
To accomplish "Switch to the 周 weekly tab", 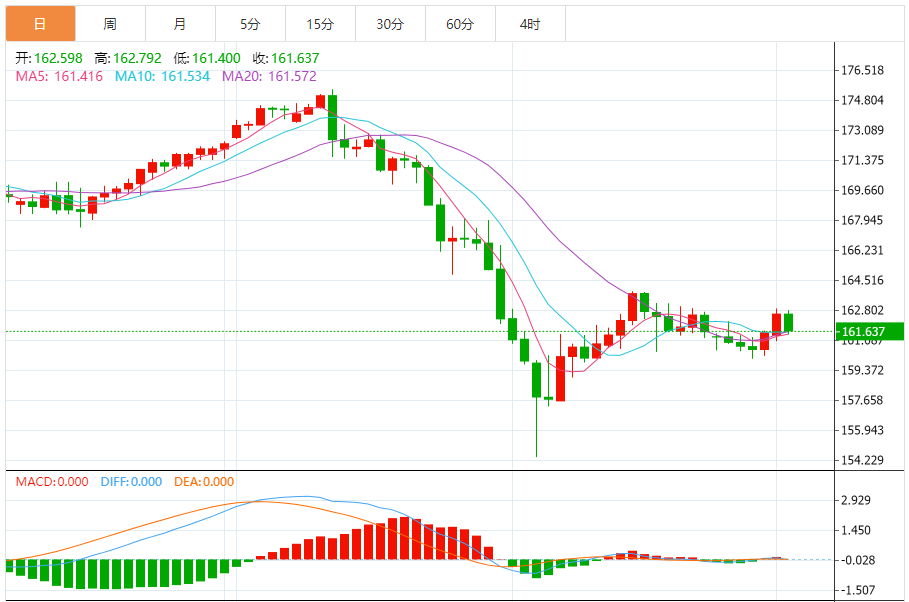I will pos(110,24).
